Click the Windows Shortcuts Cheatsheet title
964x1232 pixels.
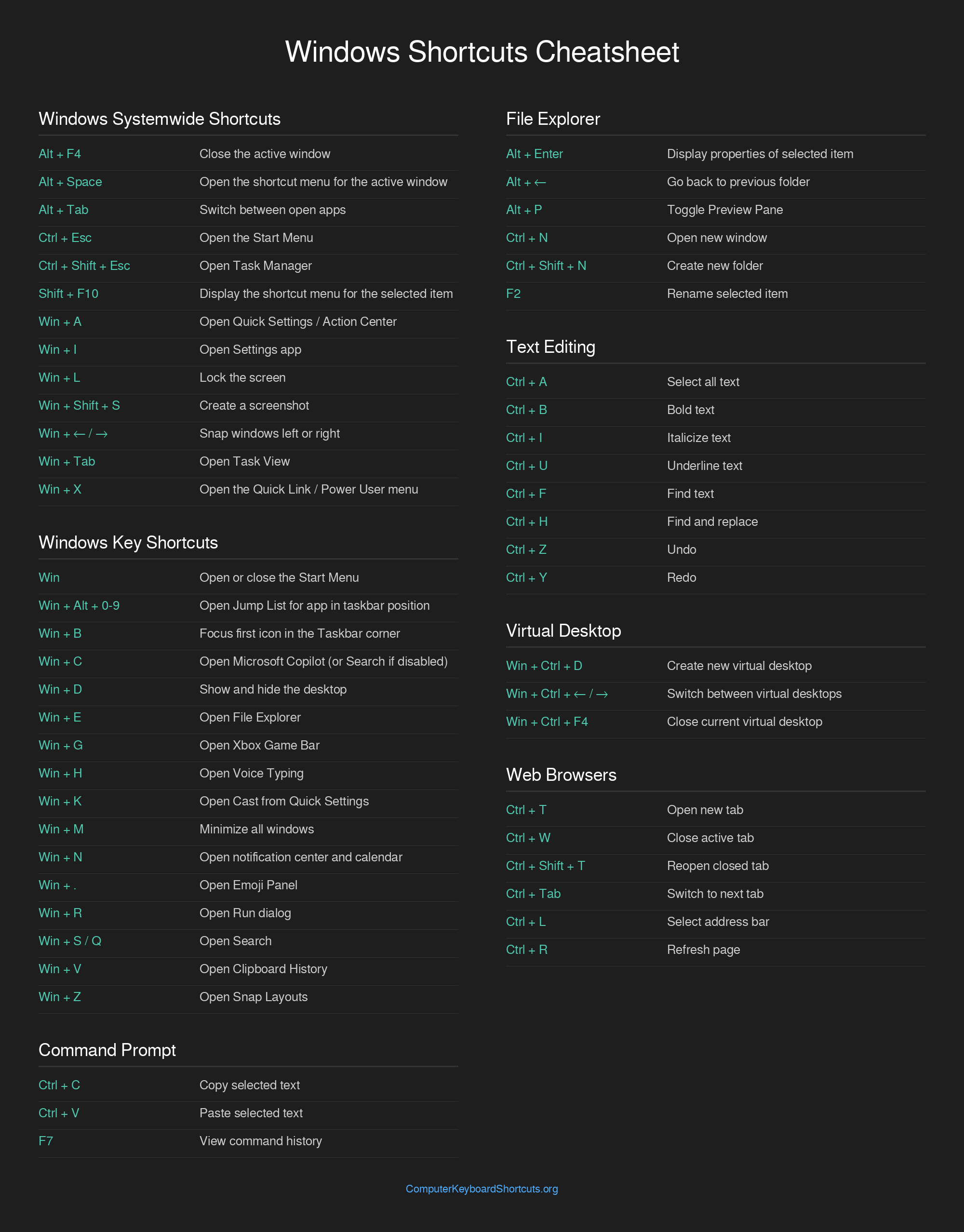[x=482, y=52]
